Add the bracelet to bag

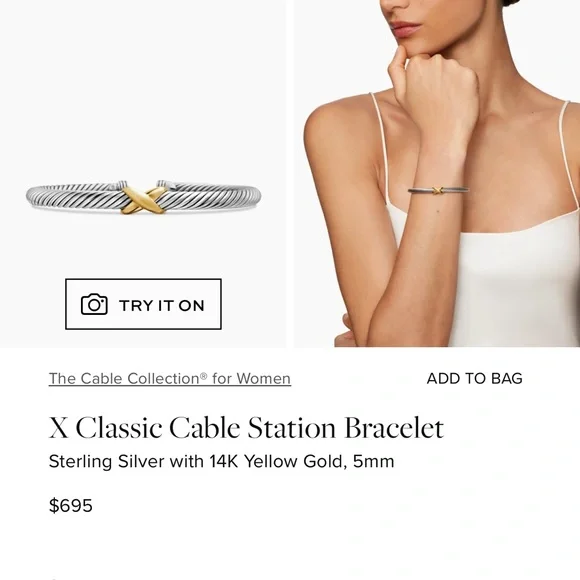475,378
